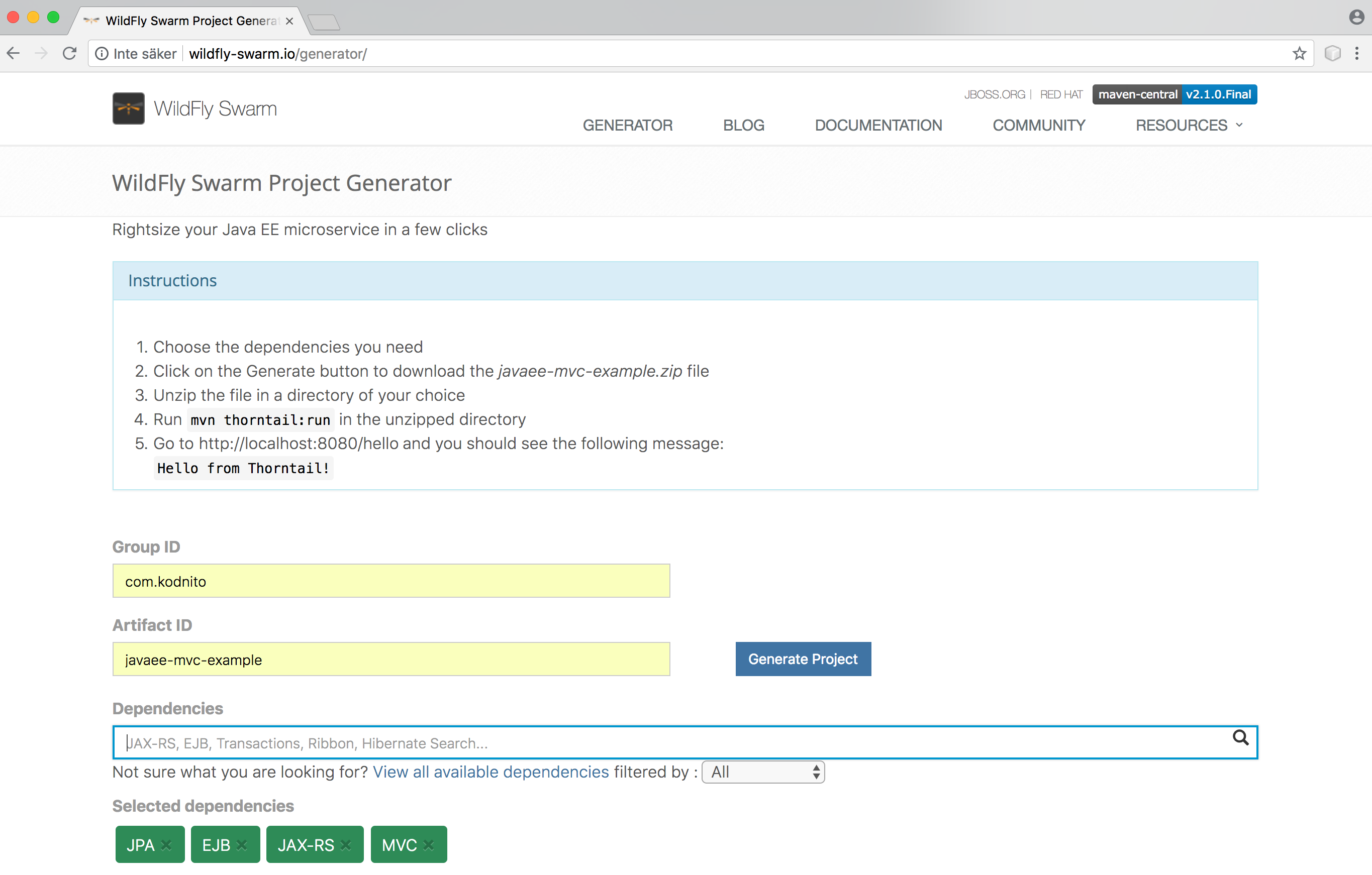This screenshot has height=875, width=1372.
Task: Remove the JPA dependency with its X
Action: coord(166,845)
